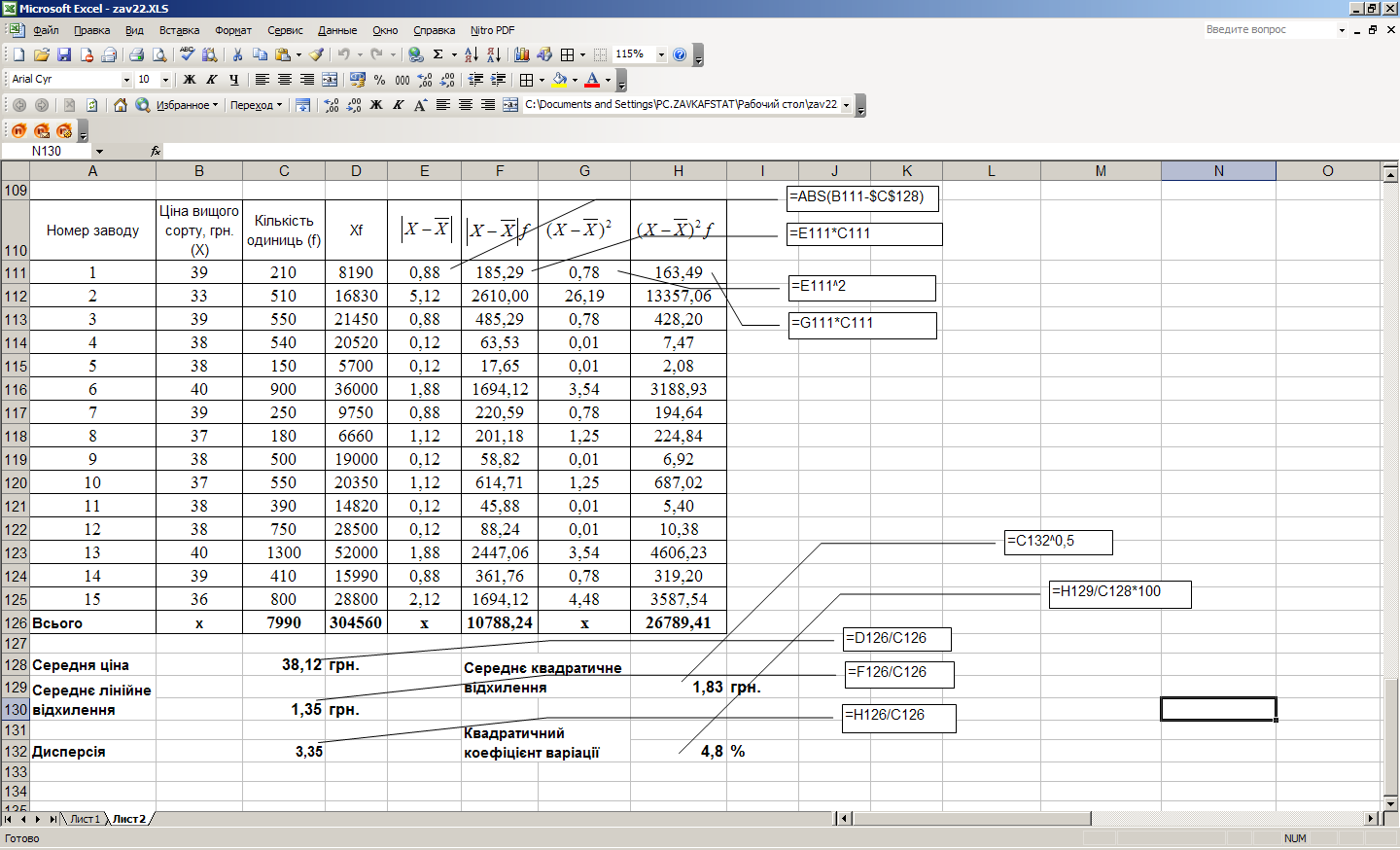Viewport: 1400px width, 850px height.
Task: Go to web toolbar Home page
Action: coord(121,105)
